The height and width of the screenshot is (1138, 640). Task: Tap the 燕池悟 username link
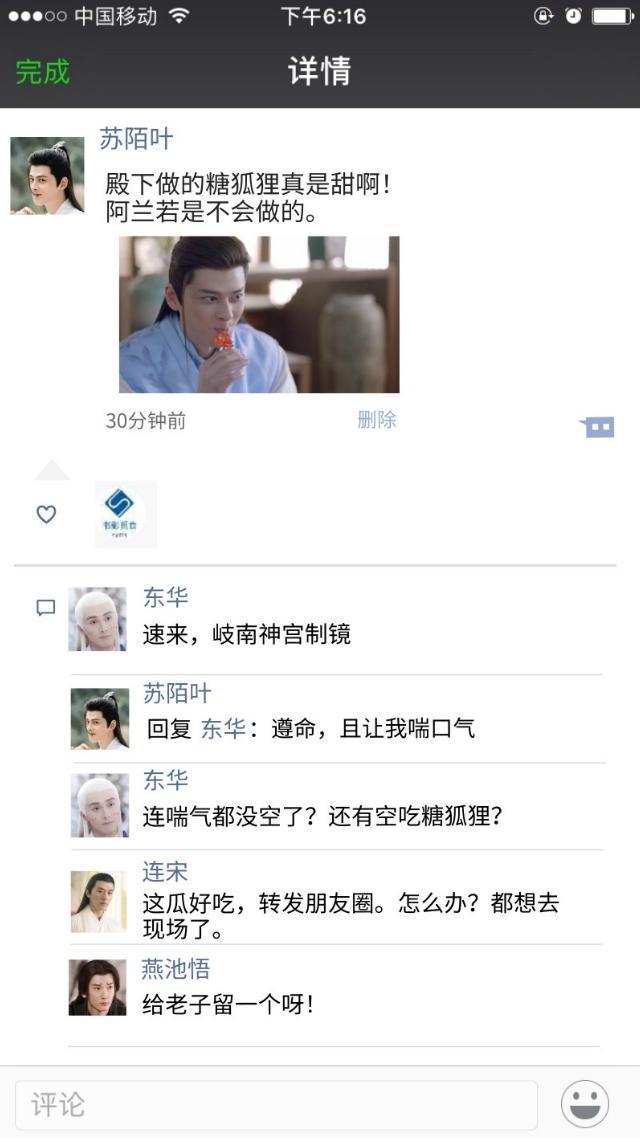[x=176, y=969]
